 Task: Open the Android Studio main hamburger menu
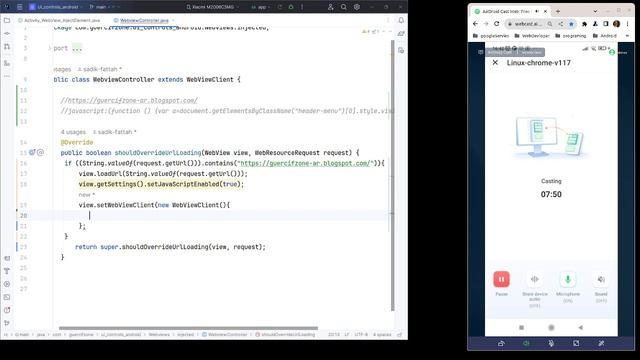pyautogui.click(x=20, y=7)
